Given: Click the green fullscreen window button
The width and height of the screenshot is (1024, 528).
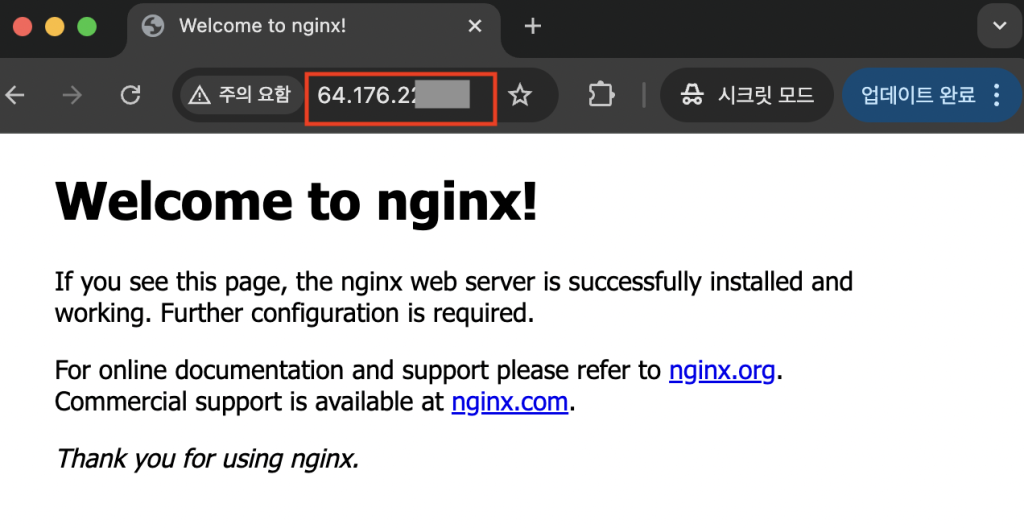Looking at the screenshot, I should (87, 27).
